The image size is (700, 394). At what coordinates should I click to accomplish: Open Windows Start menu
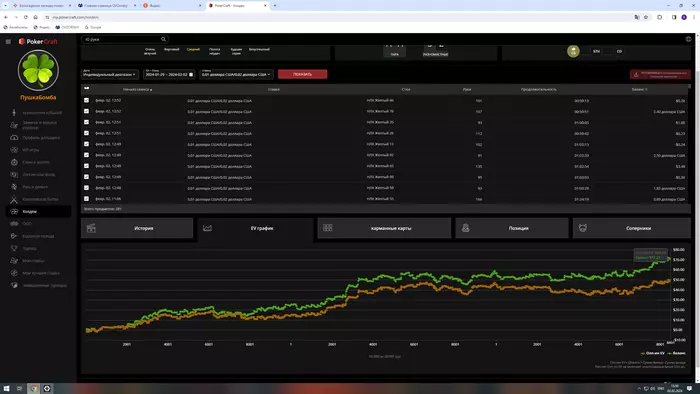point(7,388)
